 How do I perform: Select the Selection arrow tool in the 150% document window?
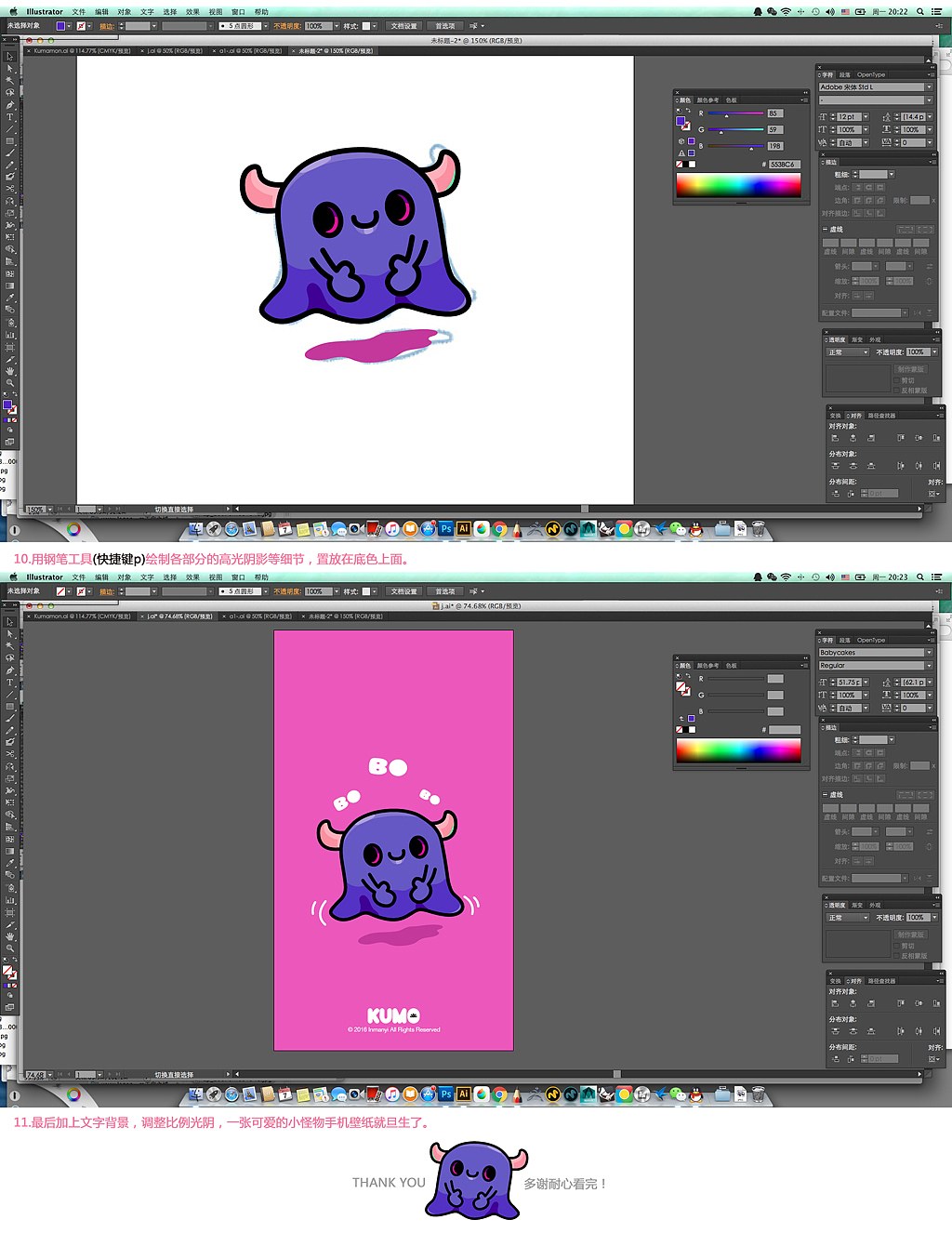pyautogui.click(x=10, y=57)
